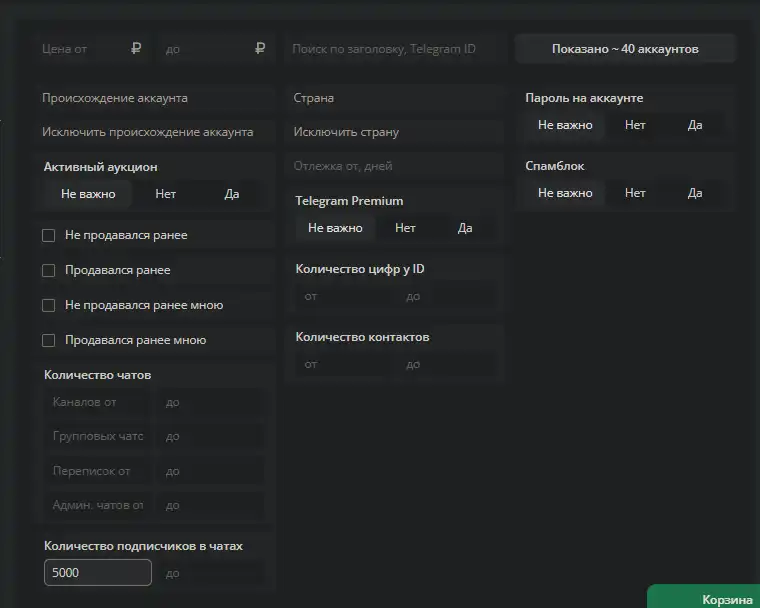Expand 'Исключить происхождение аккаунта' selector
Image resolution: width=760 pixels, height=608 pixels.
155,132
